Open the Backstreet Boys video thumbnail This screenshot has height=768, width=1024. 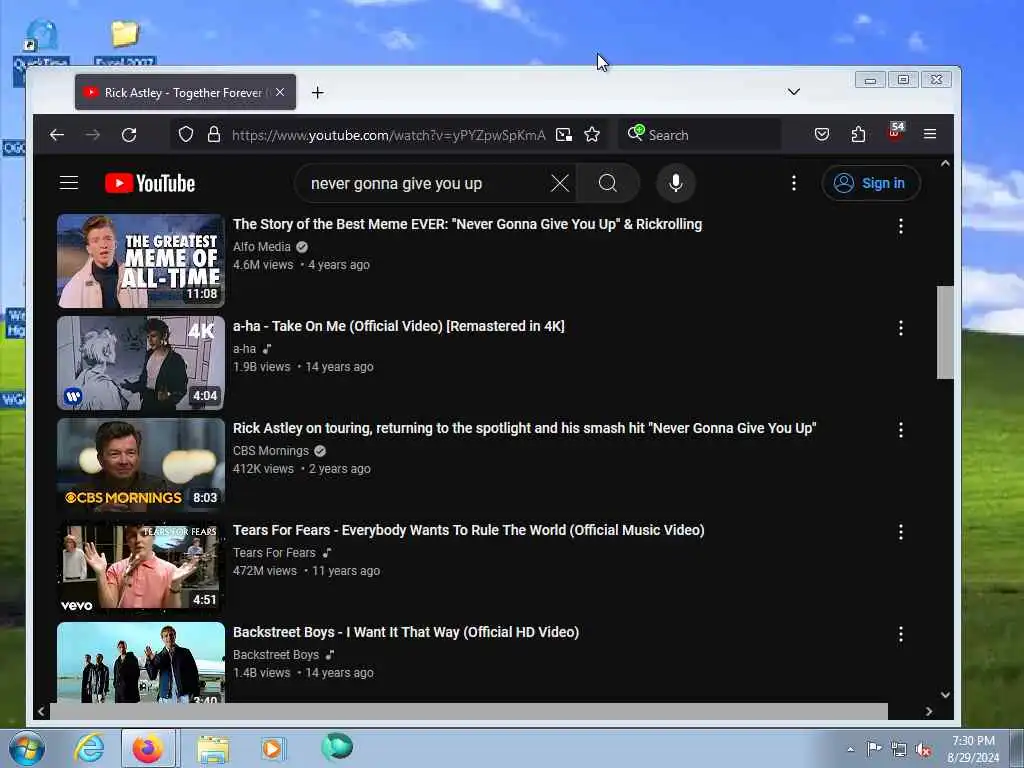click(140, 662)
